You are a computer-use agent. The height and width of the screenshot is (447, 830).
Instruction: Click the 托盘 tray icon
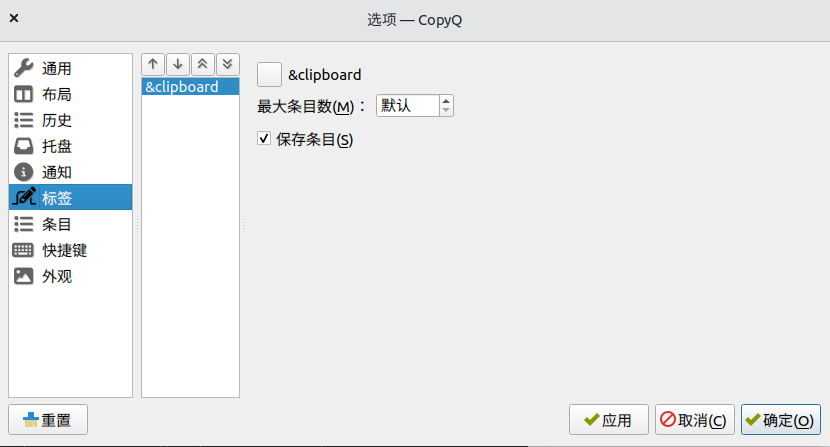(24, 146)
